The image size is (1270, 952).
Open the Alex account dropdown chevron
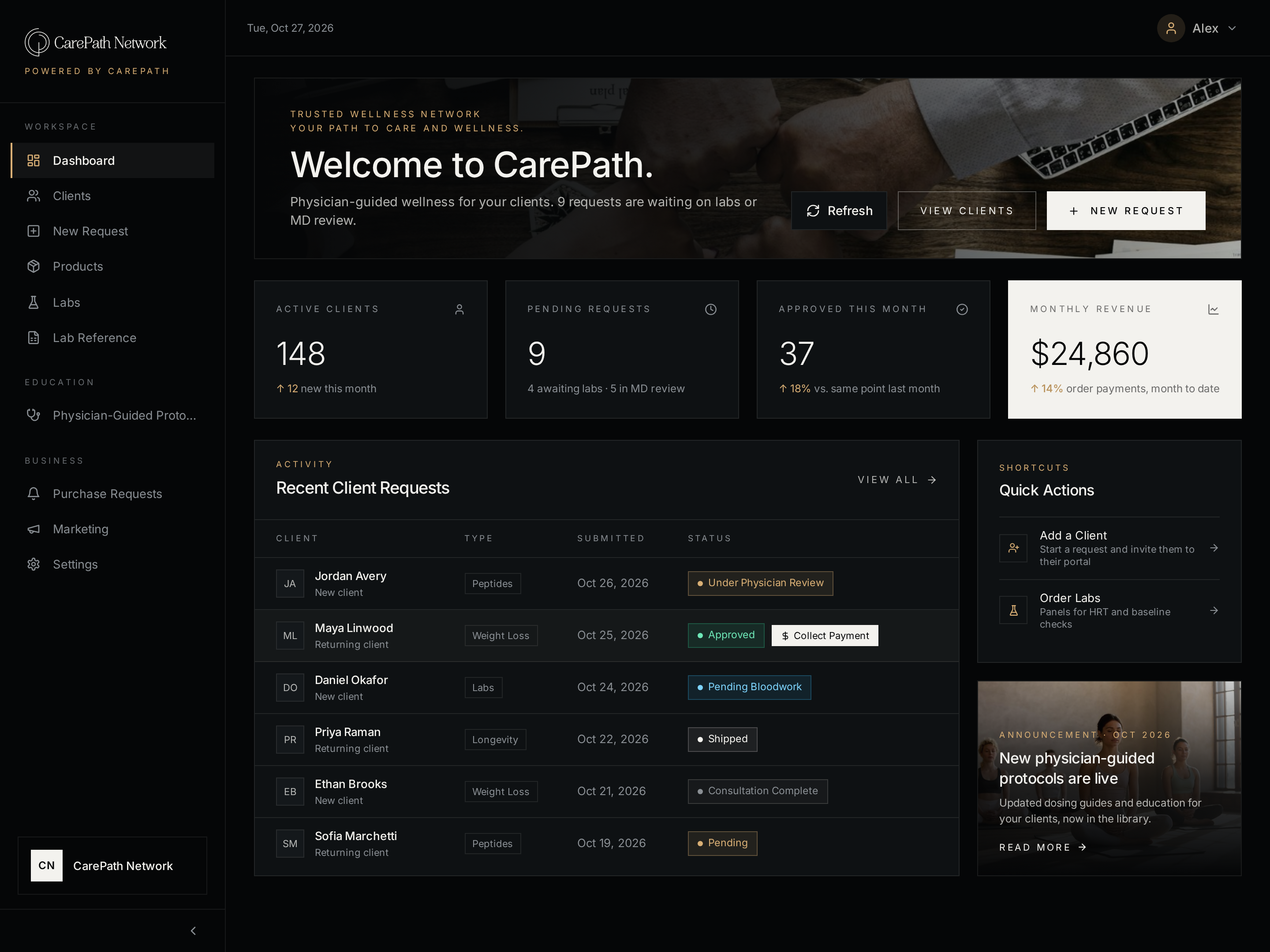point(1232,28)
